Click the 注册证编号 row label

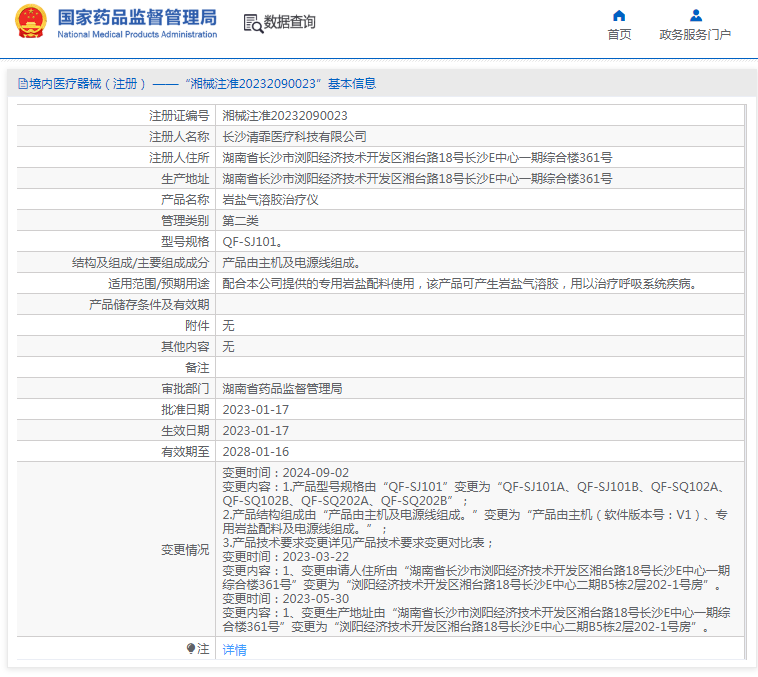179,116
